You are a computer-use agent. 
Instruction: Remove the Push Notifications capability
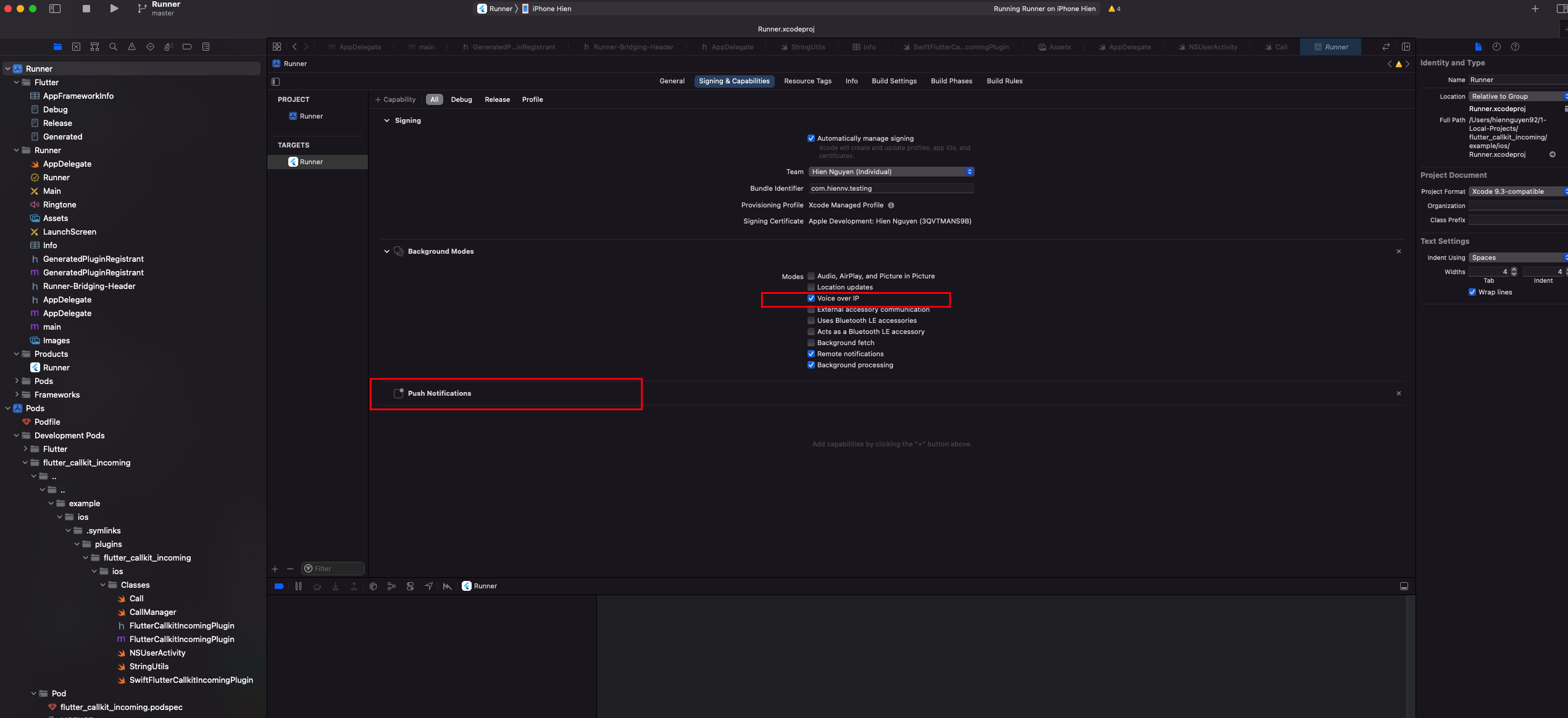coord(1398,393)
